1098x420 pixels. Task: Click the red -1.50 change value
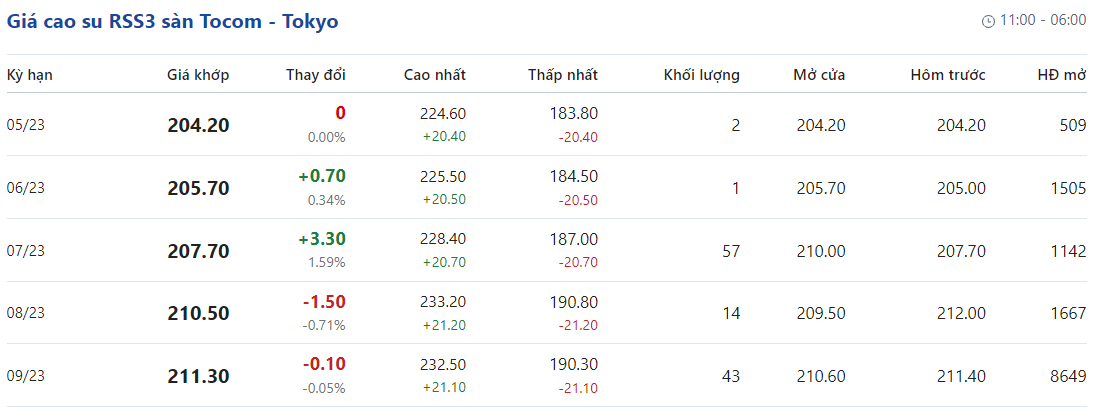click(323, 302)
